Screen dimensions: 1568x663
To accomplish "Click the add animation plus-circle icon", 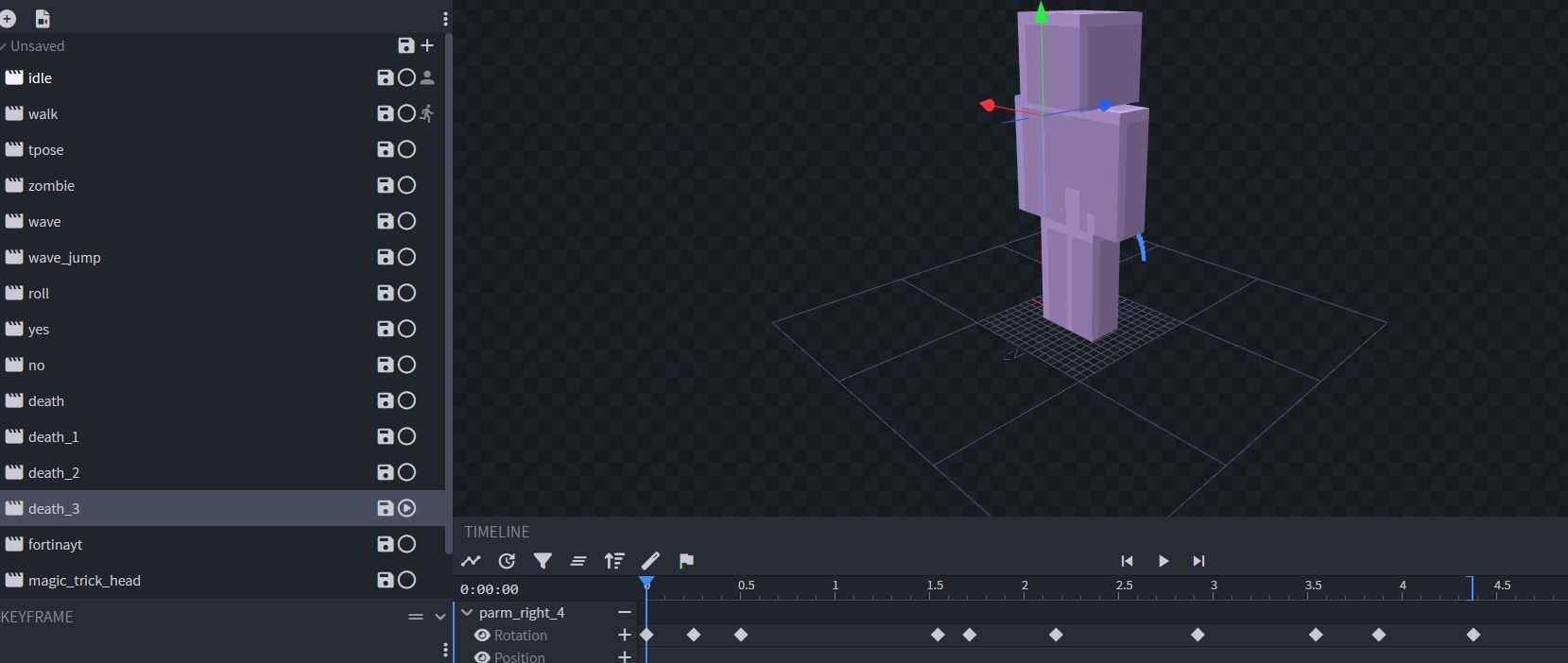I will [x=9, y=18].
